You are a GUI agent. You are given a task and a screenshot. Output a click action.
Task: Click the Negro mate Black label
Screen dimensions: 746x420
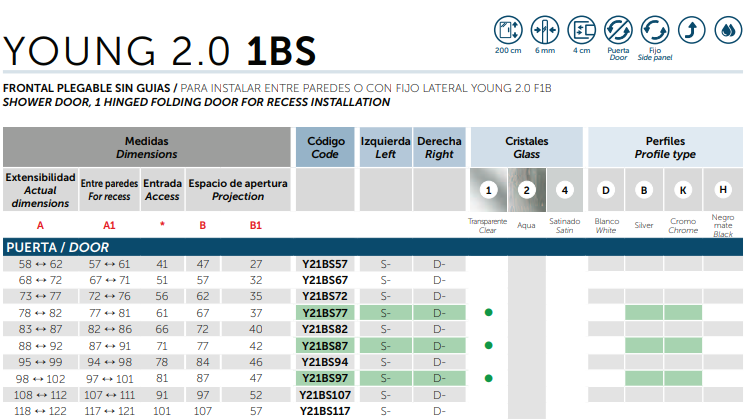pos(723,225)
